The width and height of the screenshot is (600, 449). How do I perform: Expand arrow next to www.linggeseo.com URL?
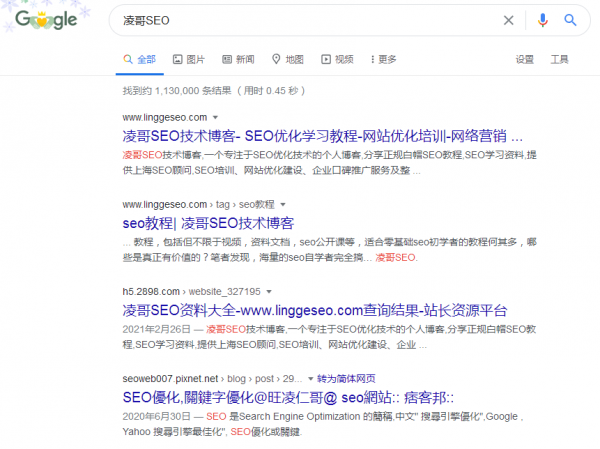(215, 118)
